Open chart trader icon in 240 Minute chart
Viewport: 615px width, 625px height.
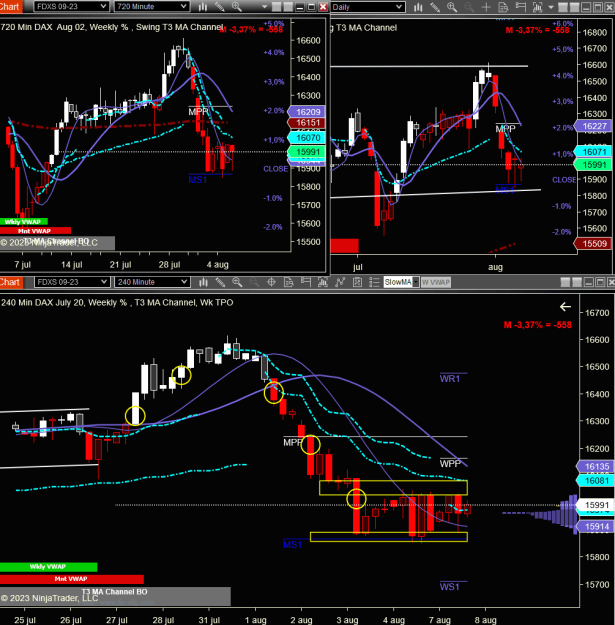click(x=306, y=282)
